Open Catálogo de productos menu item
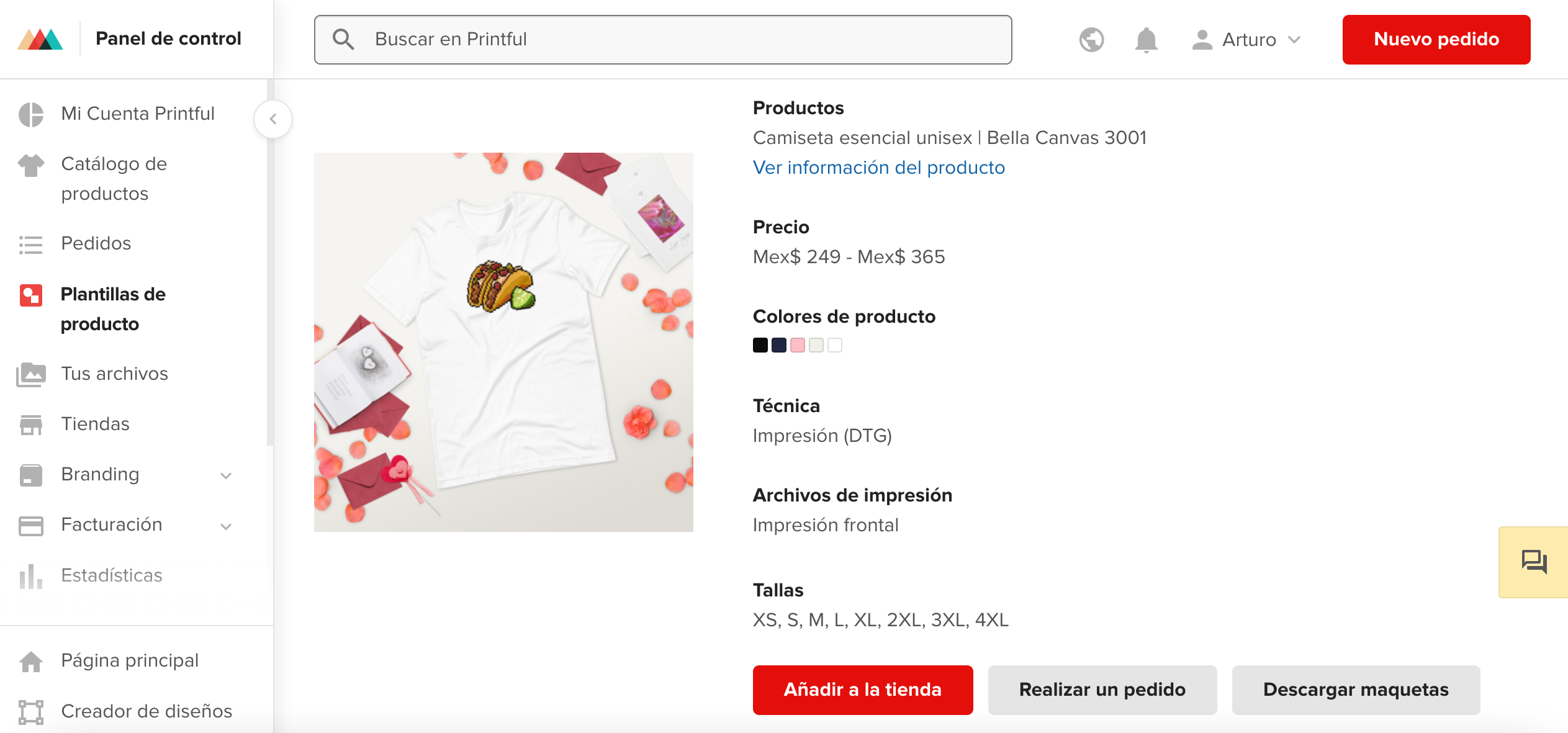Image resolution: width=1568 pixels, height=733 pixels. [114, 179]
